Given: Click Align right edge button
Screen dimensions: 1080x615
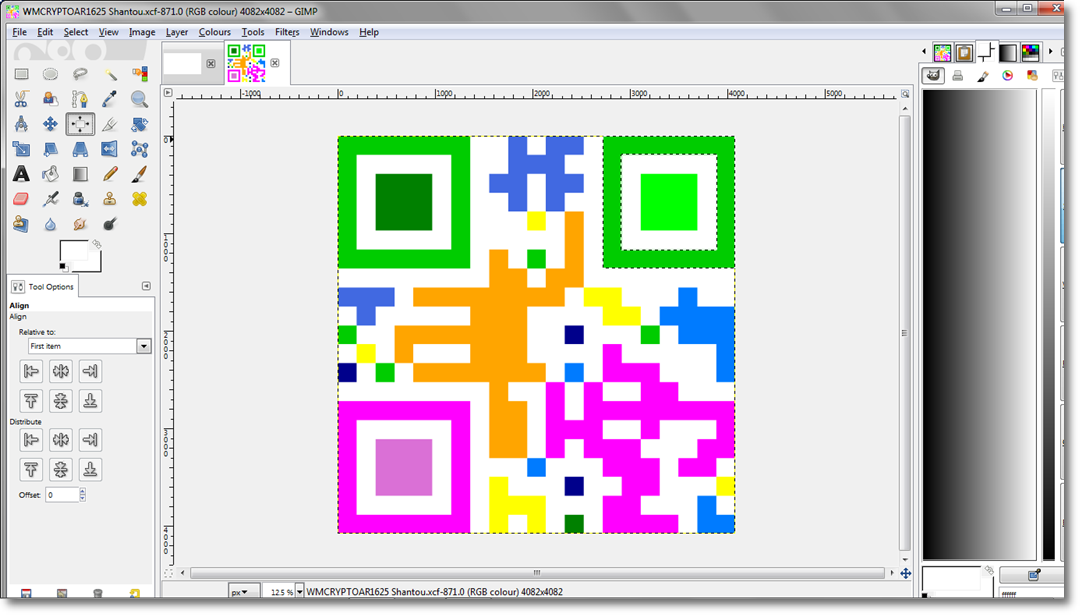Looking at the screenshot, I should [x=90, y=371].
